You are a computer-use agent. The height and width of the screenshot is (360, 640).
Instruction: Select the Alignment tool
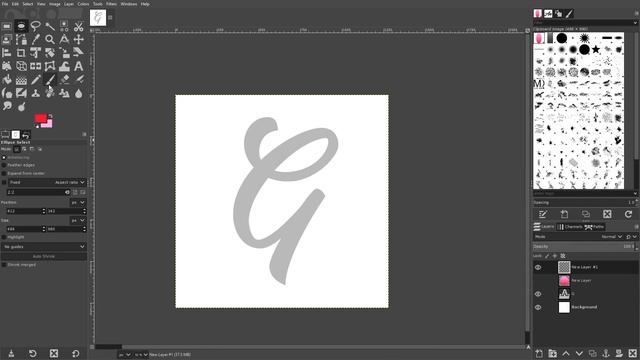coord(7,53)
